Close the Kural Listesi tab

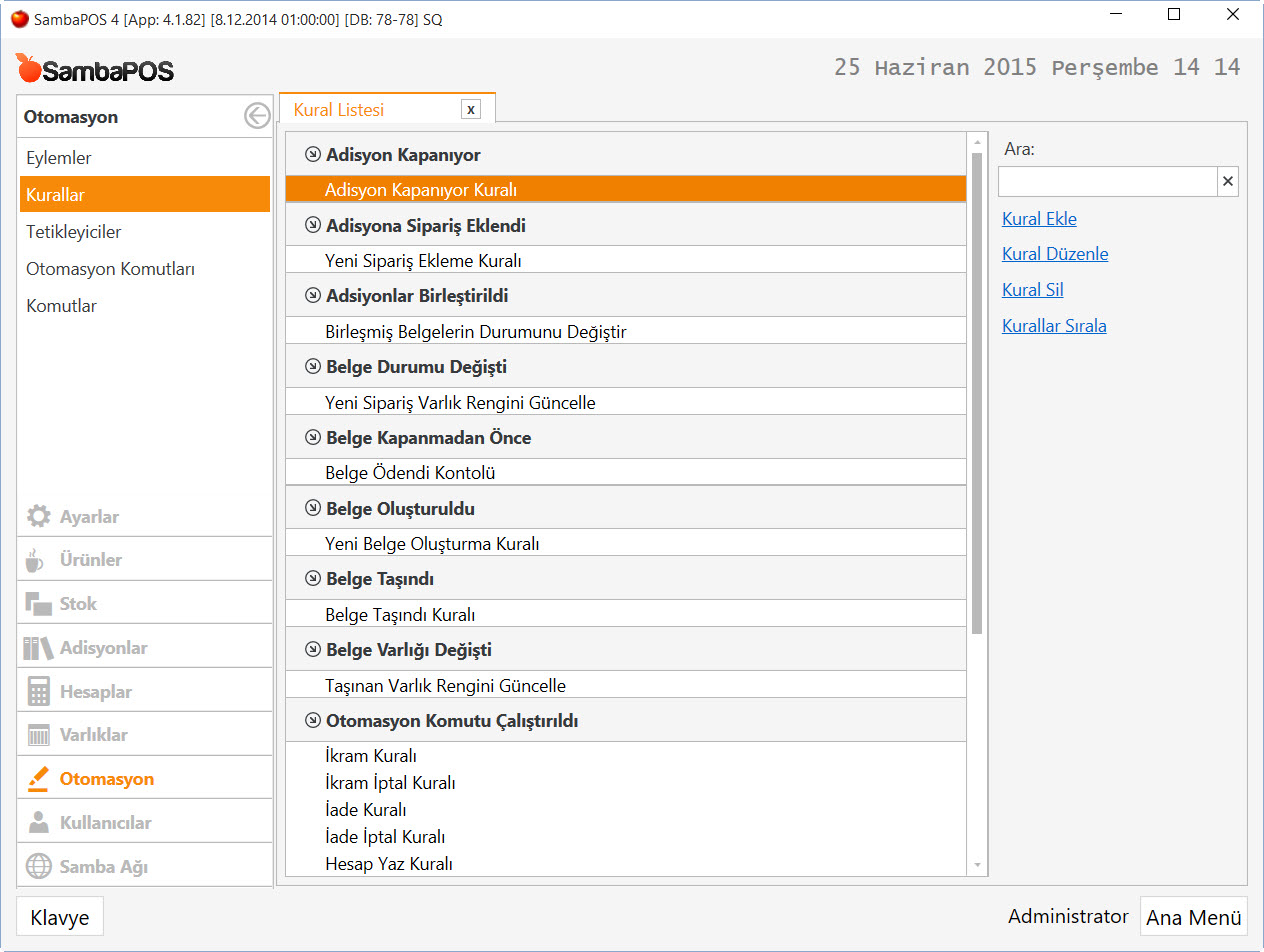pos(471,110)
